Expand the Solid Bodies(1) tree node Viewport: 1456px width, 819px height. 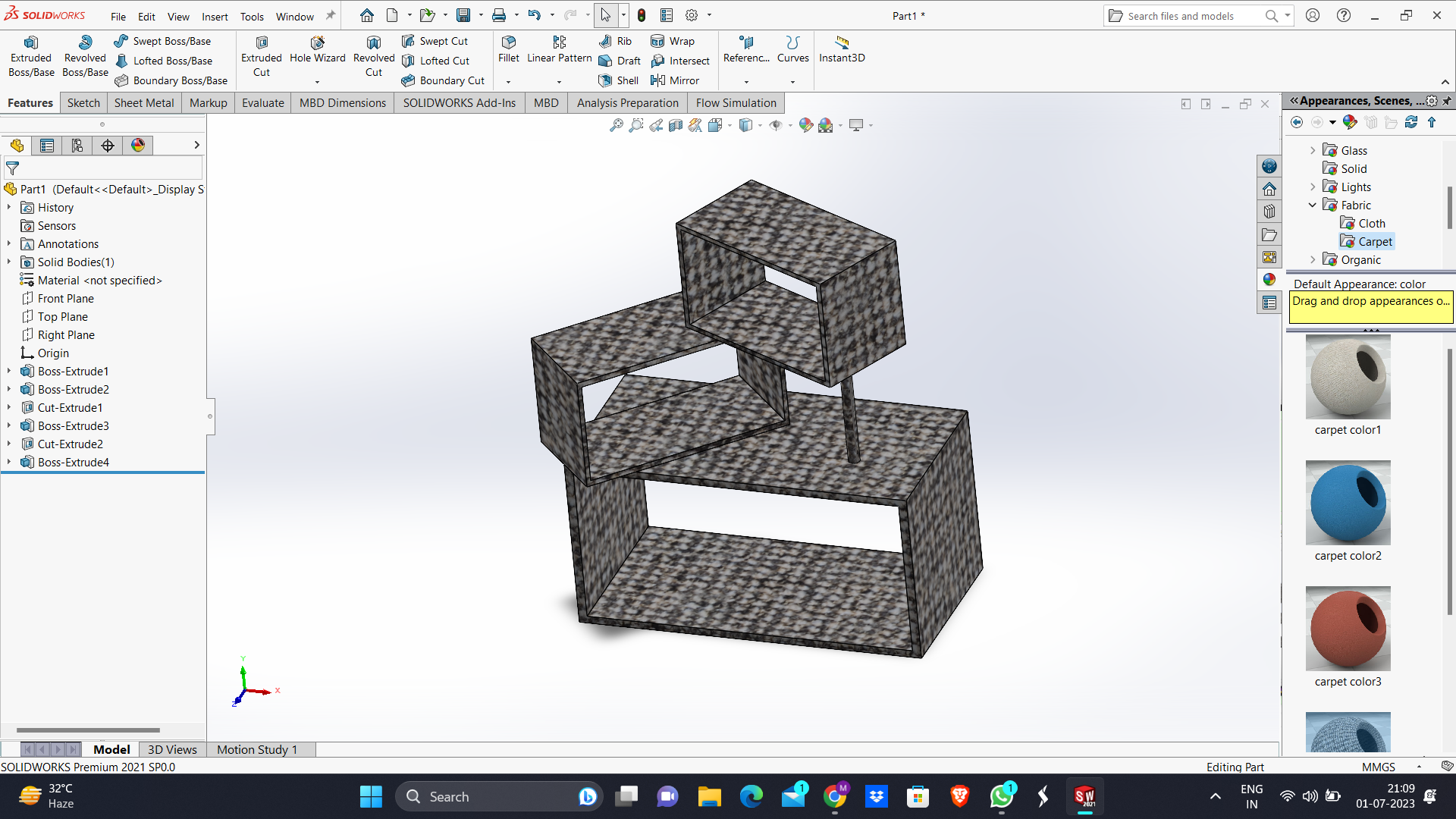pyautogui.click(x=9, y=262)
